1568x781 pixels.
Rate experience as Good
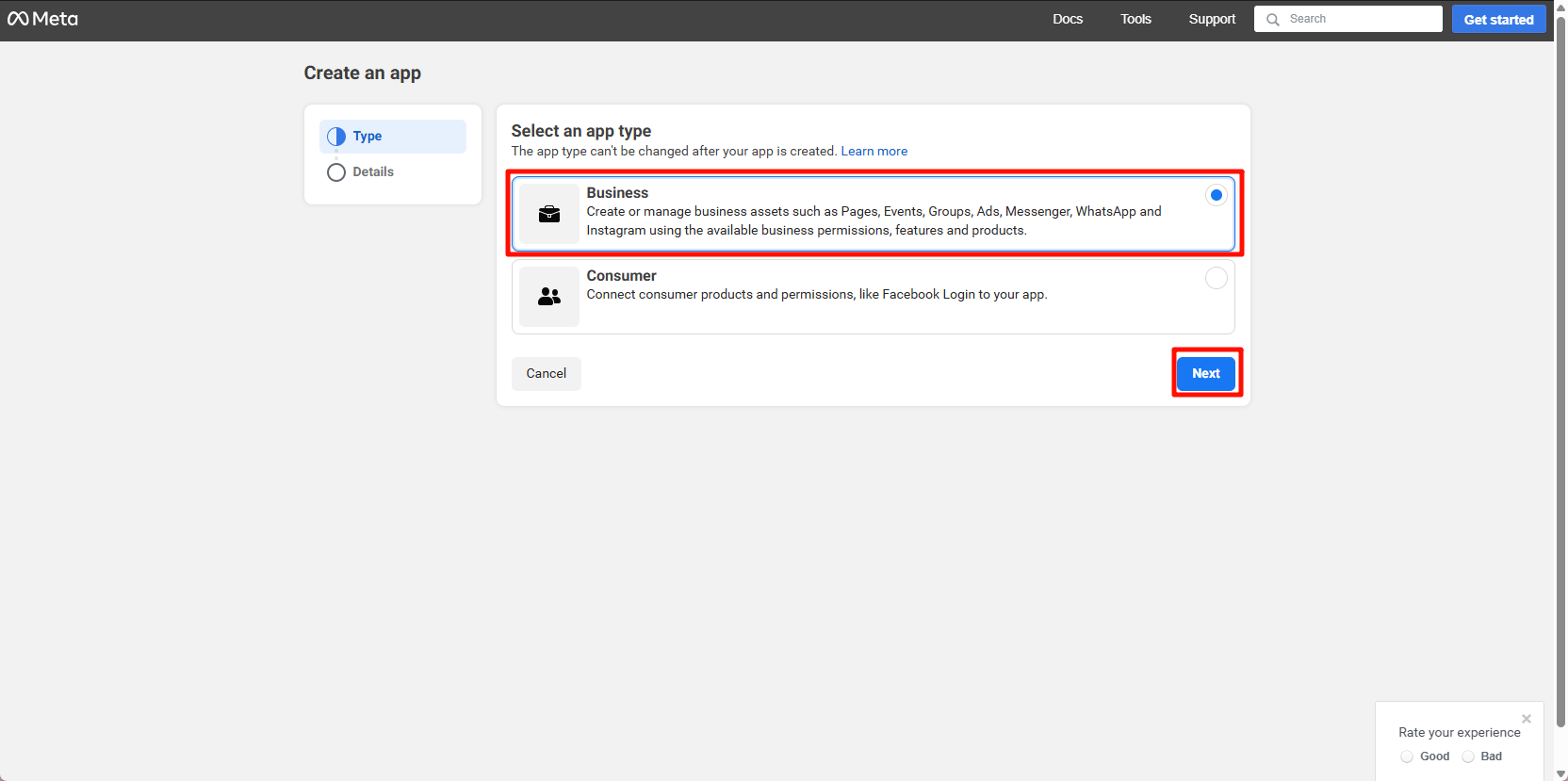(1407, 757)
